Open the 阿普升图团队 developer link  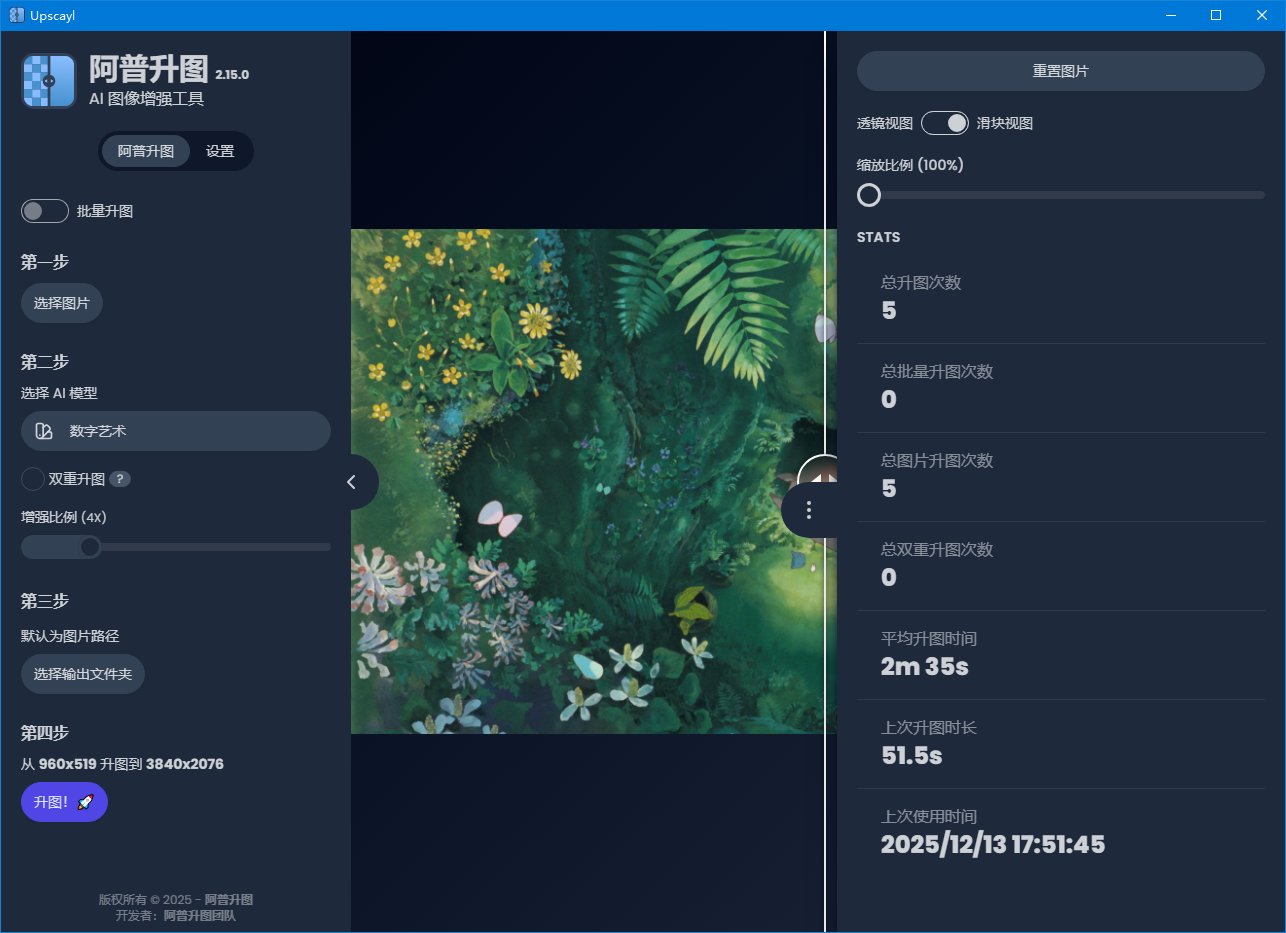tap(200, 915)
